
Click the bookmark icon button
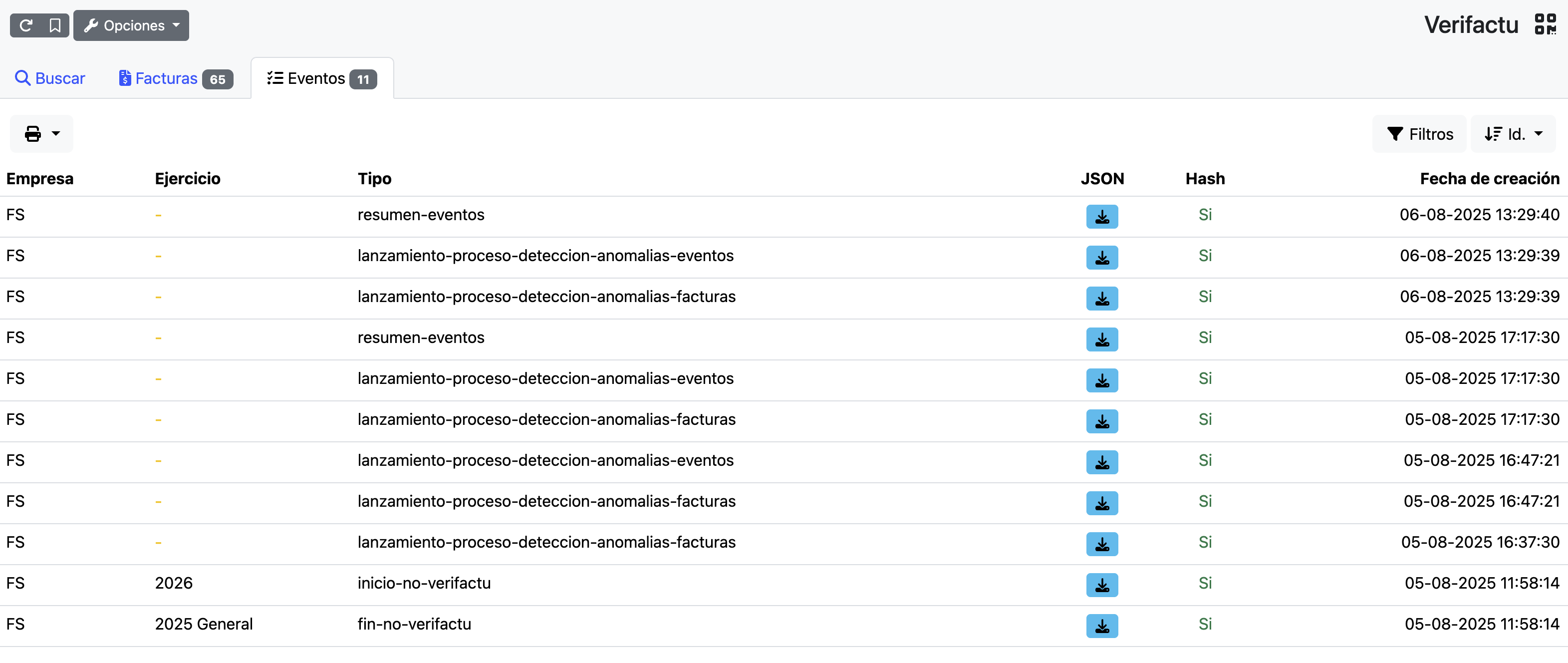pos(55,25)
